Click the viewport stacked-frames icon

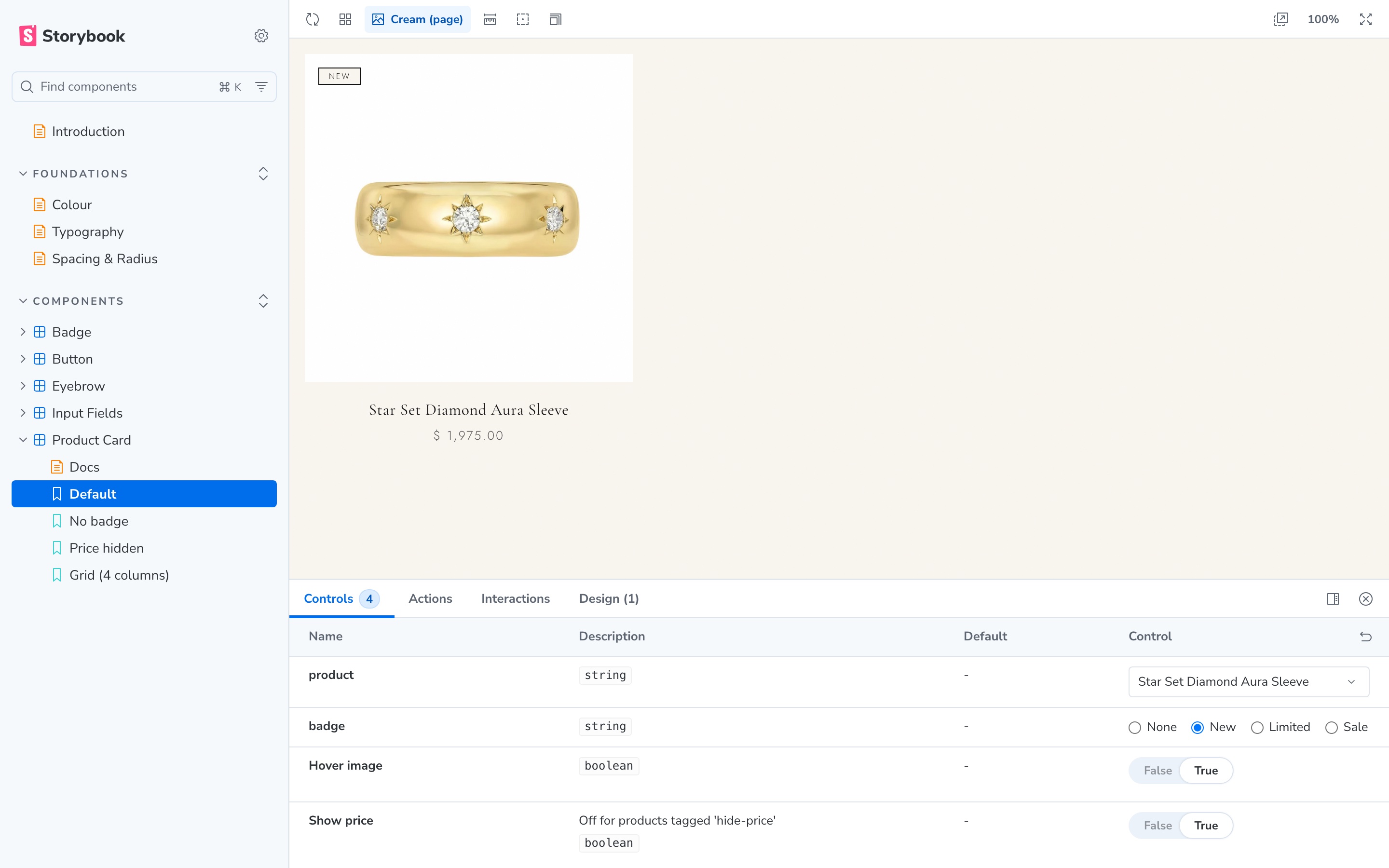point(555,19)
